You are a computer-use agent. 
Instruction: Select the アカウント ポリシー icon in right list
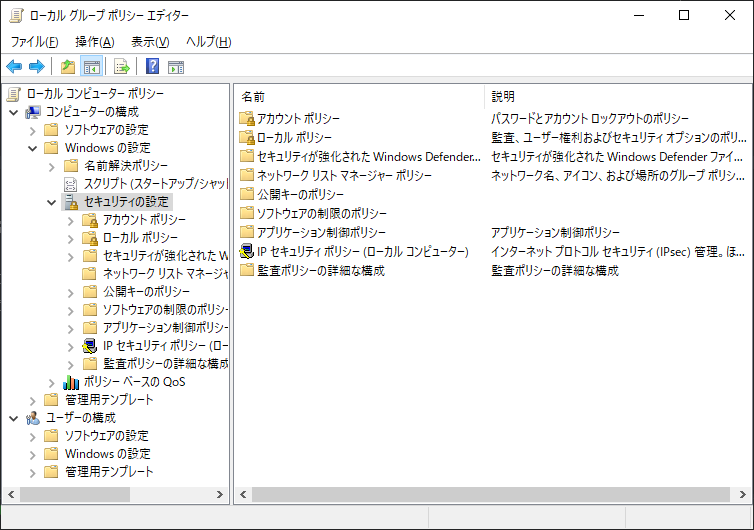click(247, 118)
